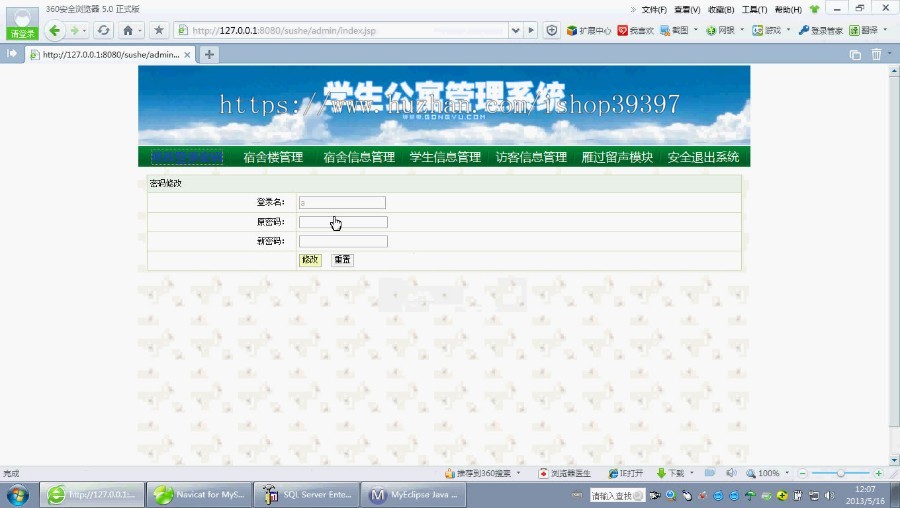The image size is (900, 508).
Task: Click the shield security icon beside address bar
Action: [552, 30]
